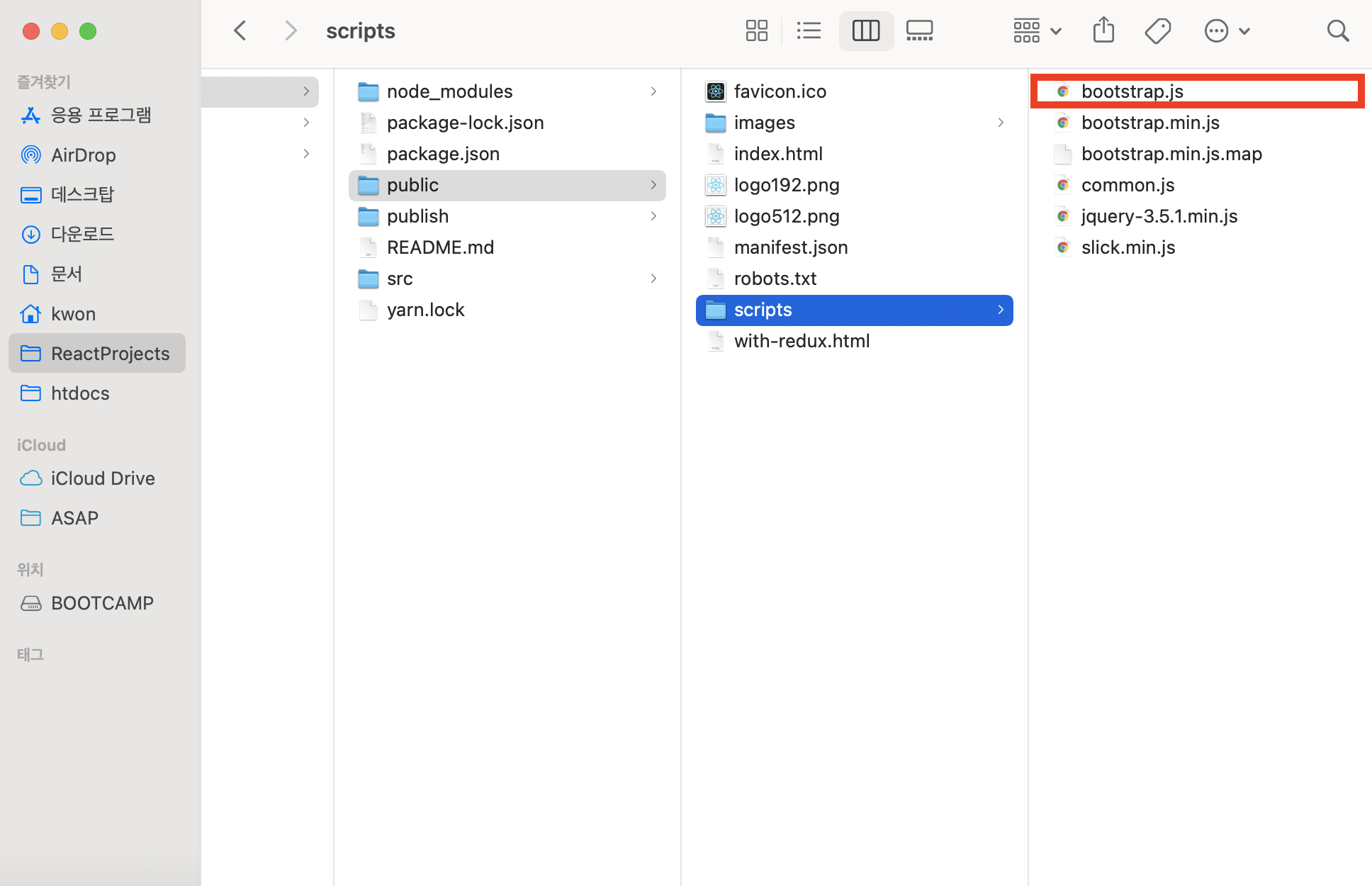This screenshot has width=1372, height=886.
Task: Click the Share icon
Action: click(1103, 30)
